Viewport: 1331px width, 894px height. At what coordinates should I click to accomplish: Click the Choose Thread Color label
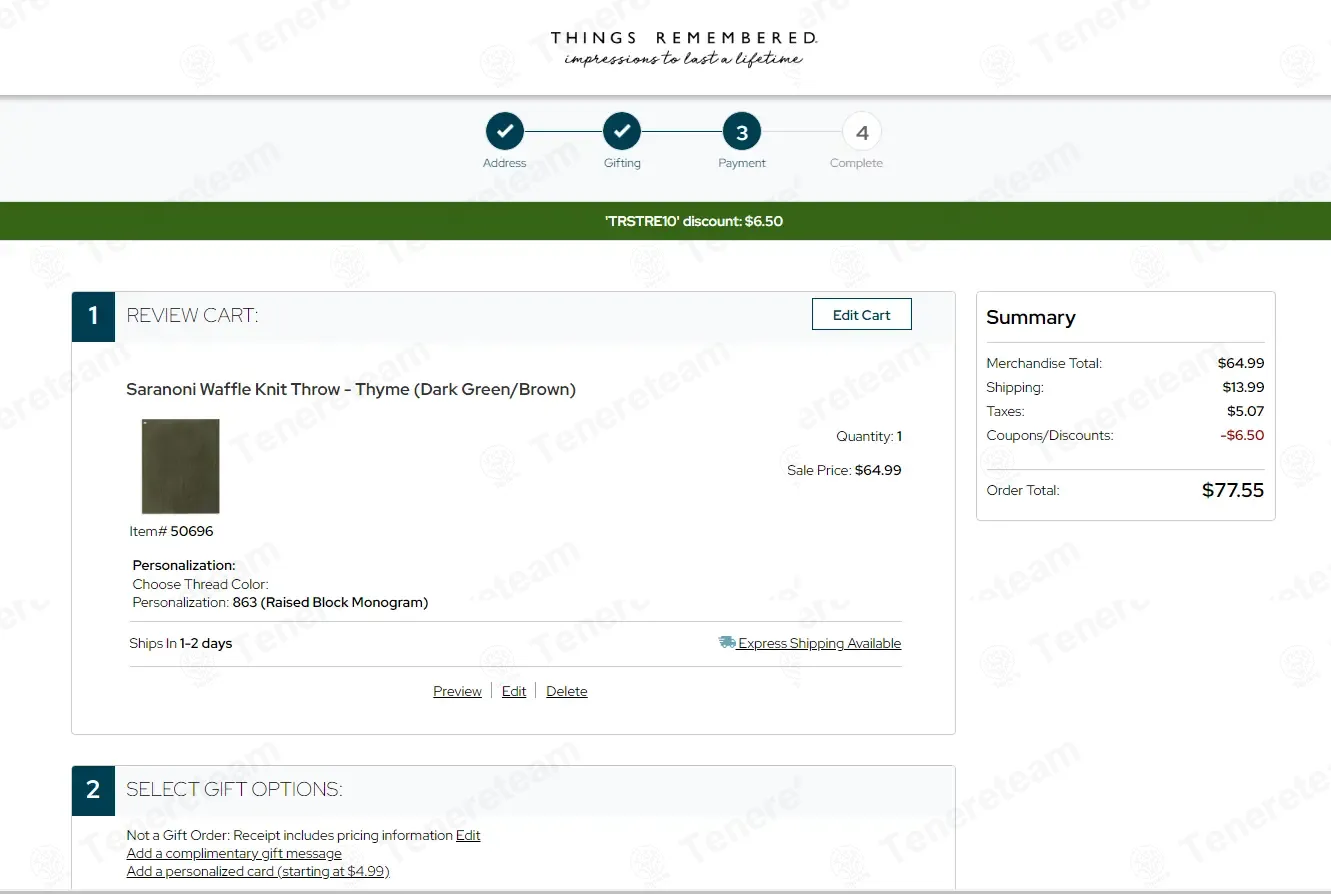point(200,584)
